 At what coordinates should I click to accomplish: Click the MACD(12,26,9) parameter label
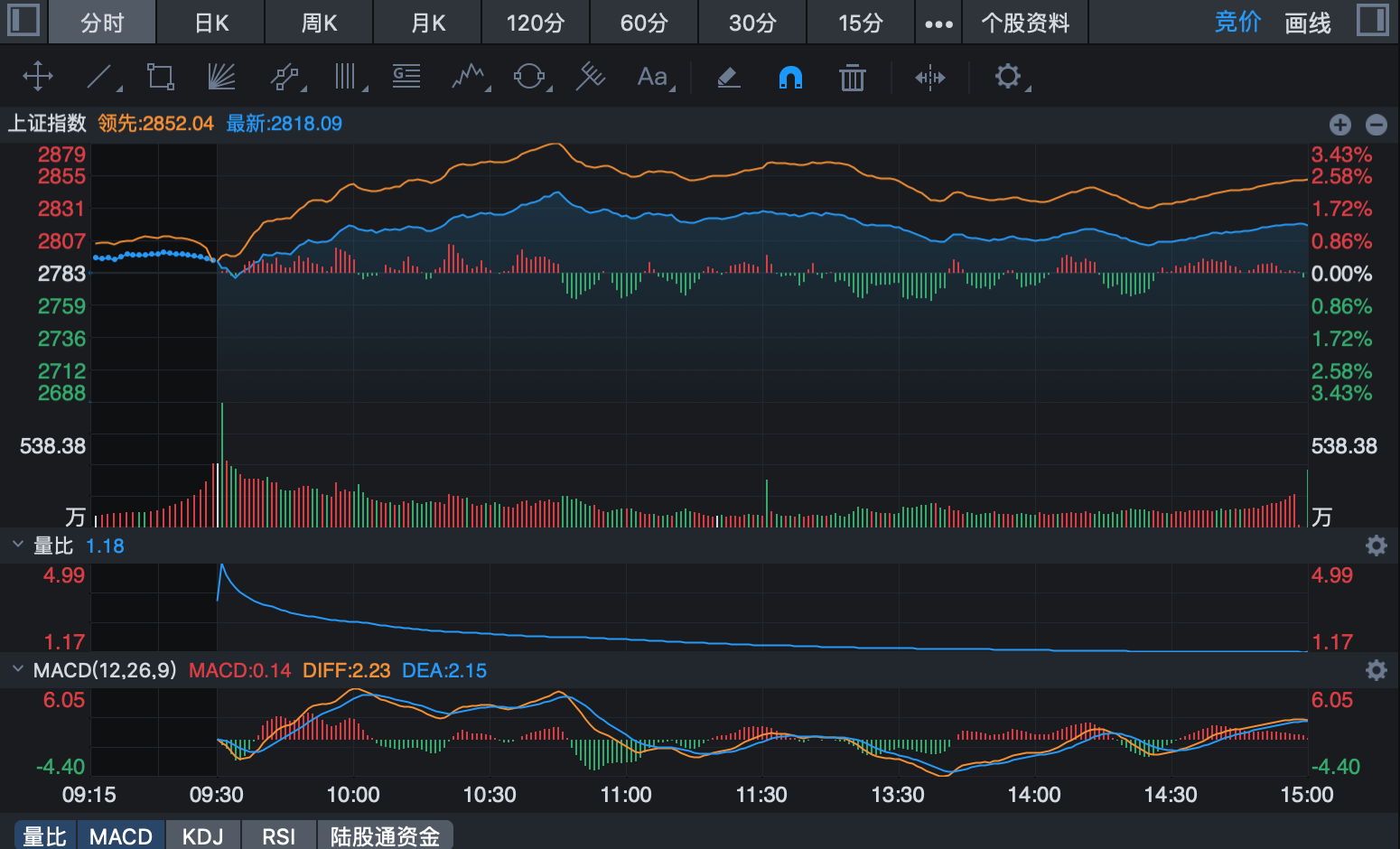tap(105, 670)
